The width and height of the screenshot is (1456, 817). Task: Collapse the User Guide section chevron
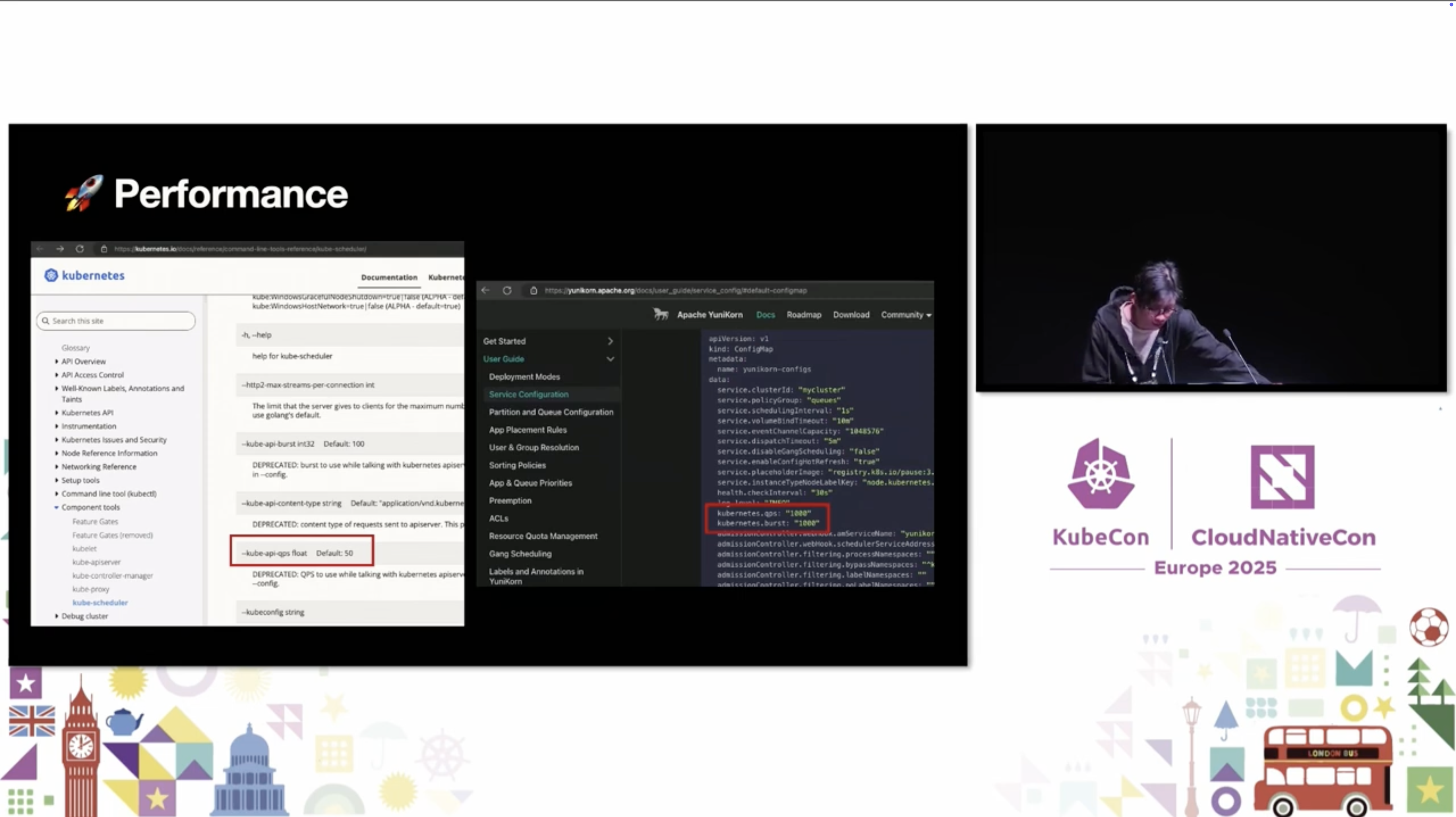click(x=610, y=359)
